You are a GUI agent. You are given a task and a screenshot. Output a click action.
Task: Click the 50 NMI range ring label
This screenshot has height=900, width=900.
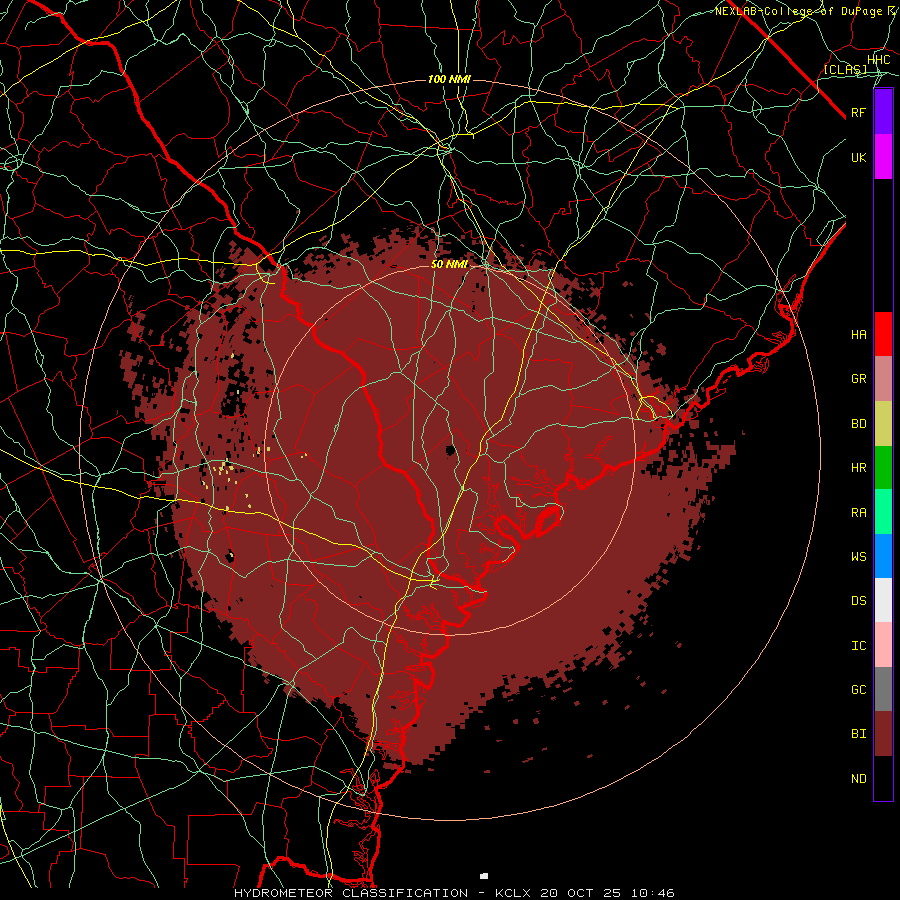(449, 264)
